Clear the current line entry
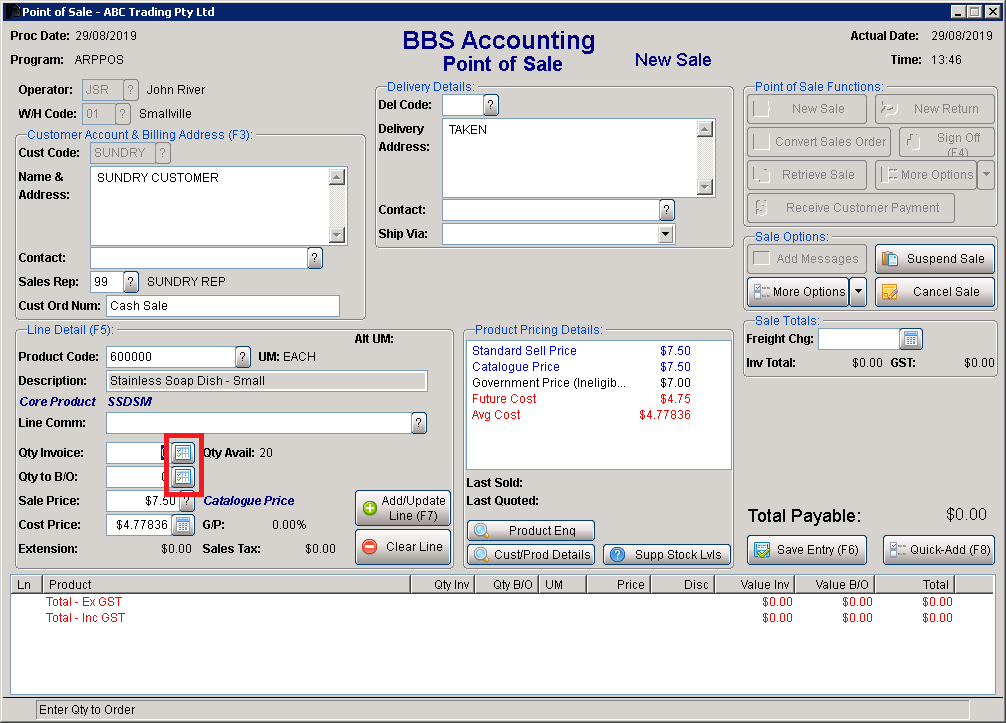1006x723 pixels. (x=403, y=546)
